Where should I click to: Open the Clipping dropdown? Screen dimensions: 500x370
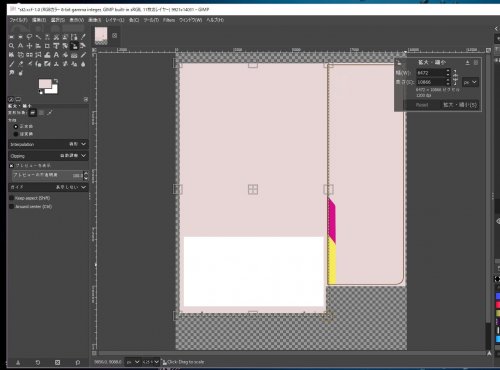point(48,156)
